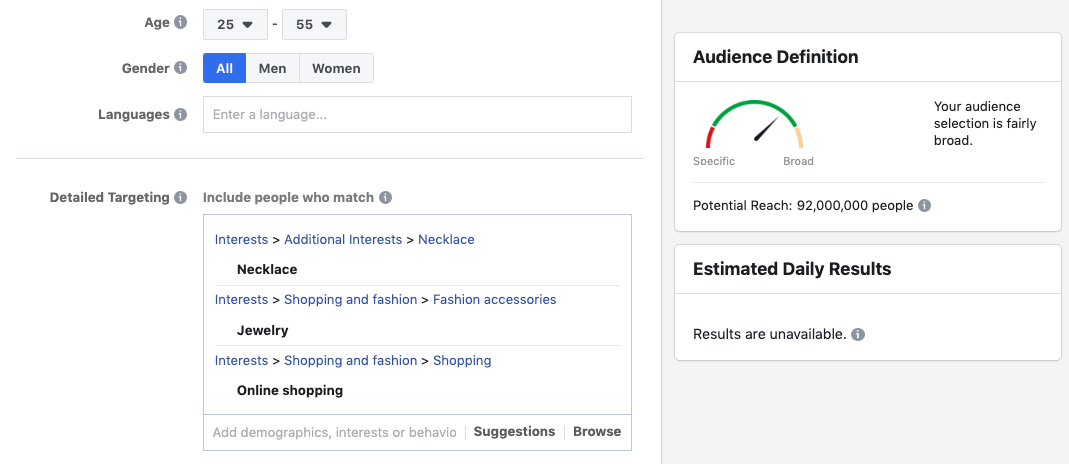Click the info icon next to Age
Viewport: 1069px width, 464px height.
180,22
